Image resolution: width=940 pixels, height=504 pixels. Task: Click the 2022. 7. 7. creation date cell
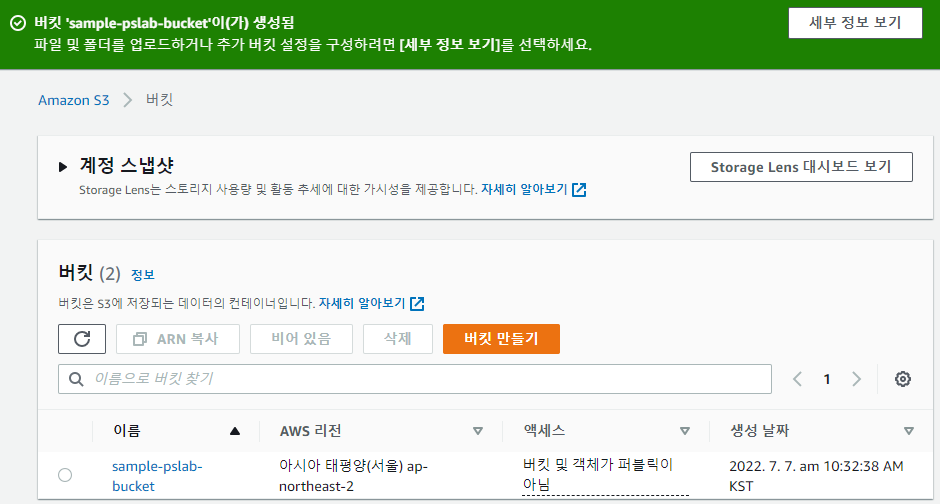coord(816,476)
